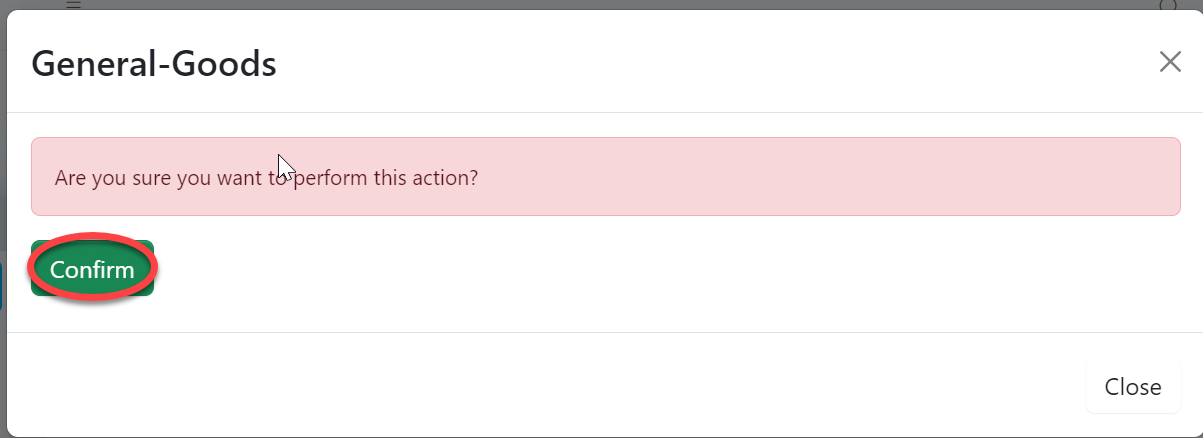Click the blue element at left edge
1203x438 pixels.
click(2, 286)
